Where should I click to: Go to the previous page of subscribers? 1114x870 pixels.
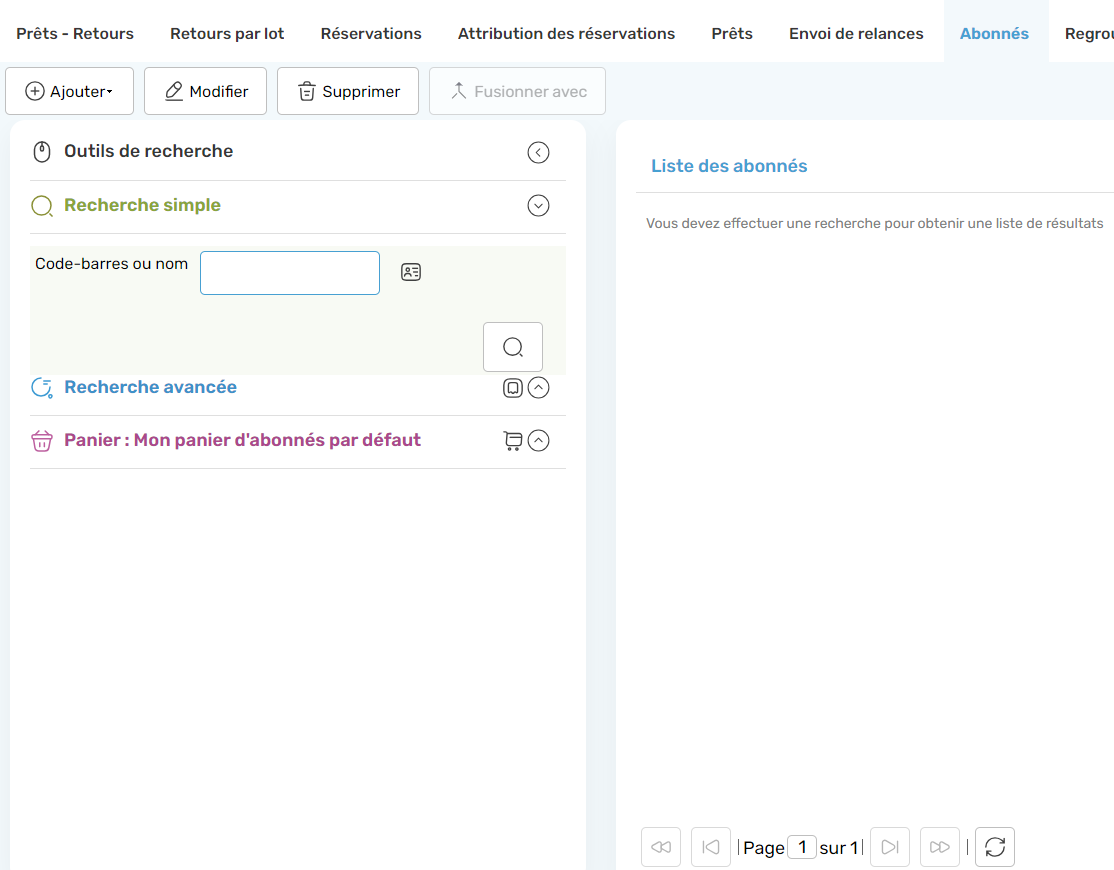[710, 846]
